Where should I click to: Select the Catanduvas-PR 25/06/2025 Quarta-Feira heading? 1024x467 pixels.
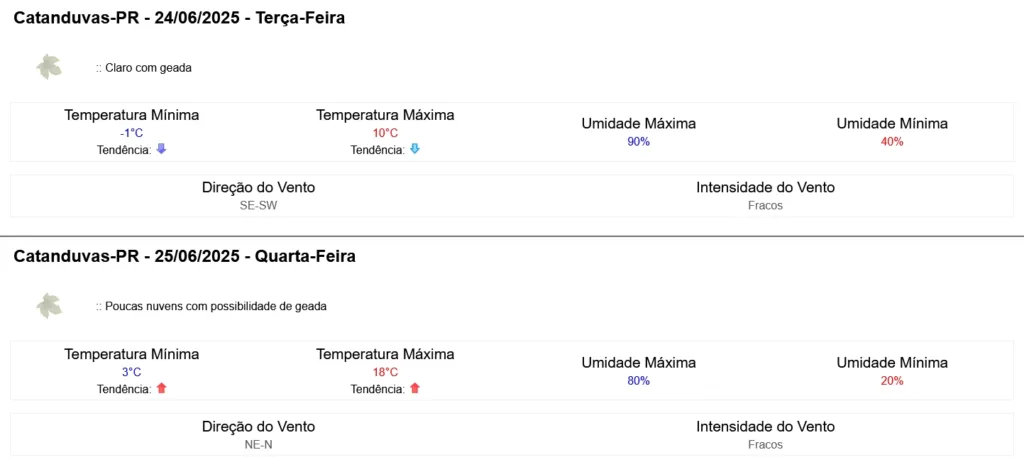point(184,257)
